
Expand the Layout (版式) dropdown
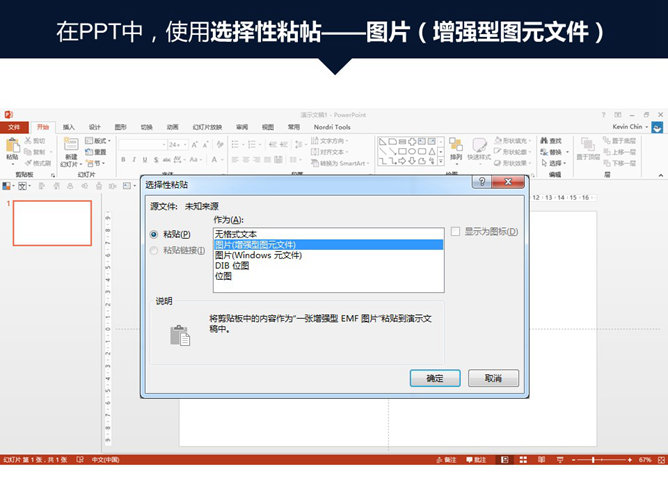point(99,141)
